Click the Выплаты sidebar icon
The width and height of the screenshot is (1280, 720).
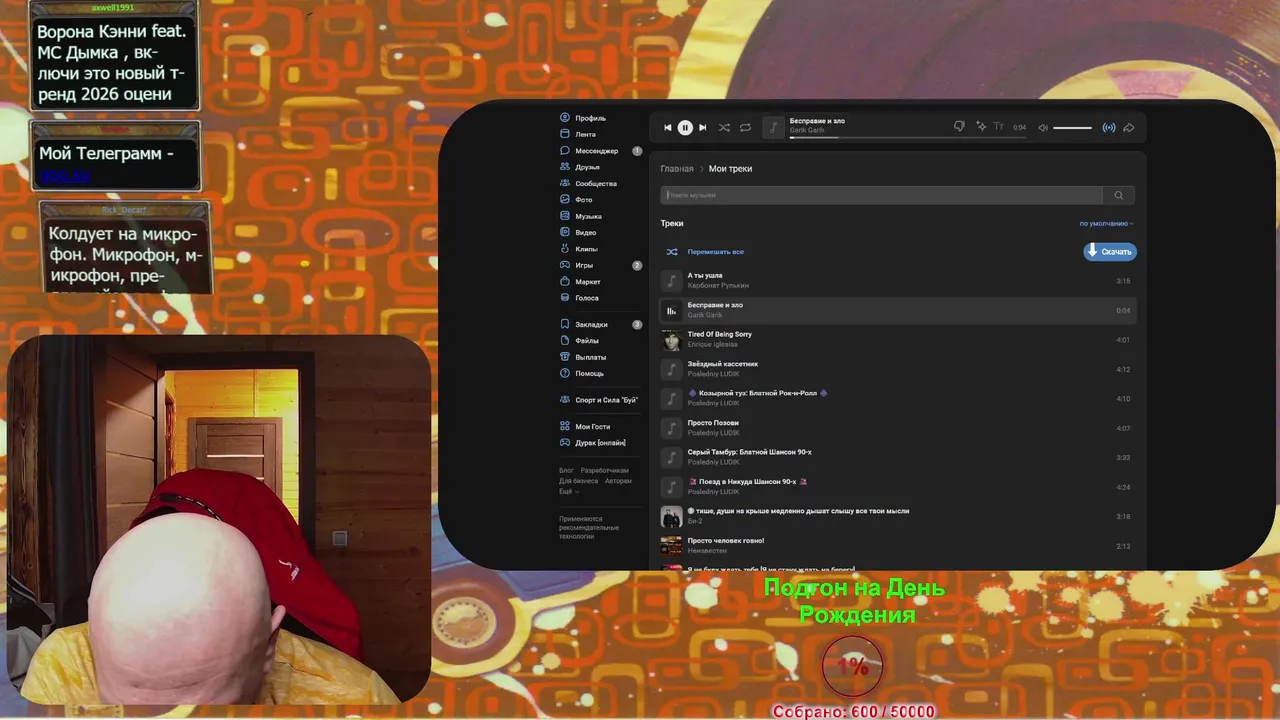pyautogui.click(x=565, y=357)
